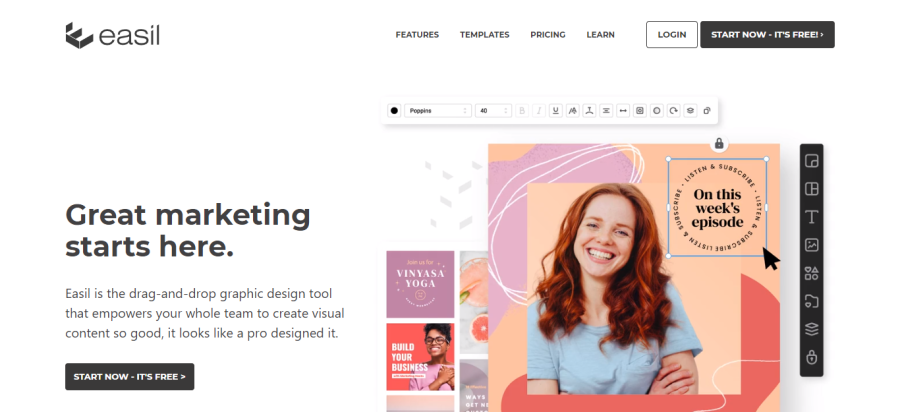The height and width of the screenshot is (412, 900).
Task: Click the layer order stack icon
Action: [x=690, y=111]
